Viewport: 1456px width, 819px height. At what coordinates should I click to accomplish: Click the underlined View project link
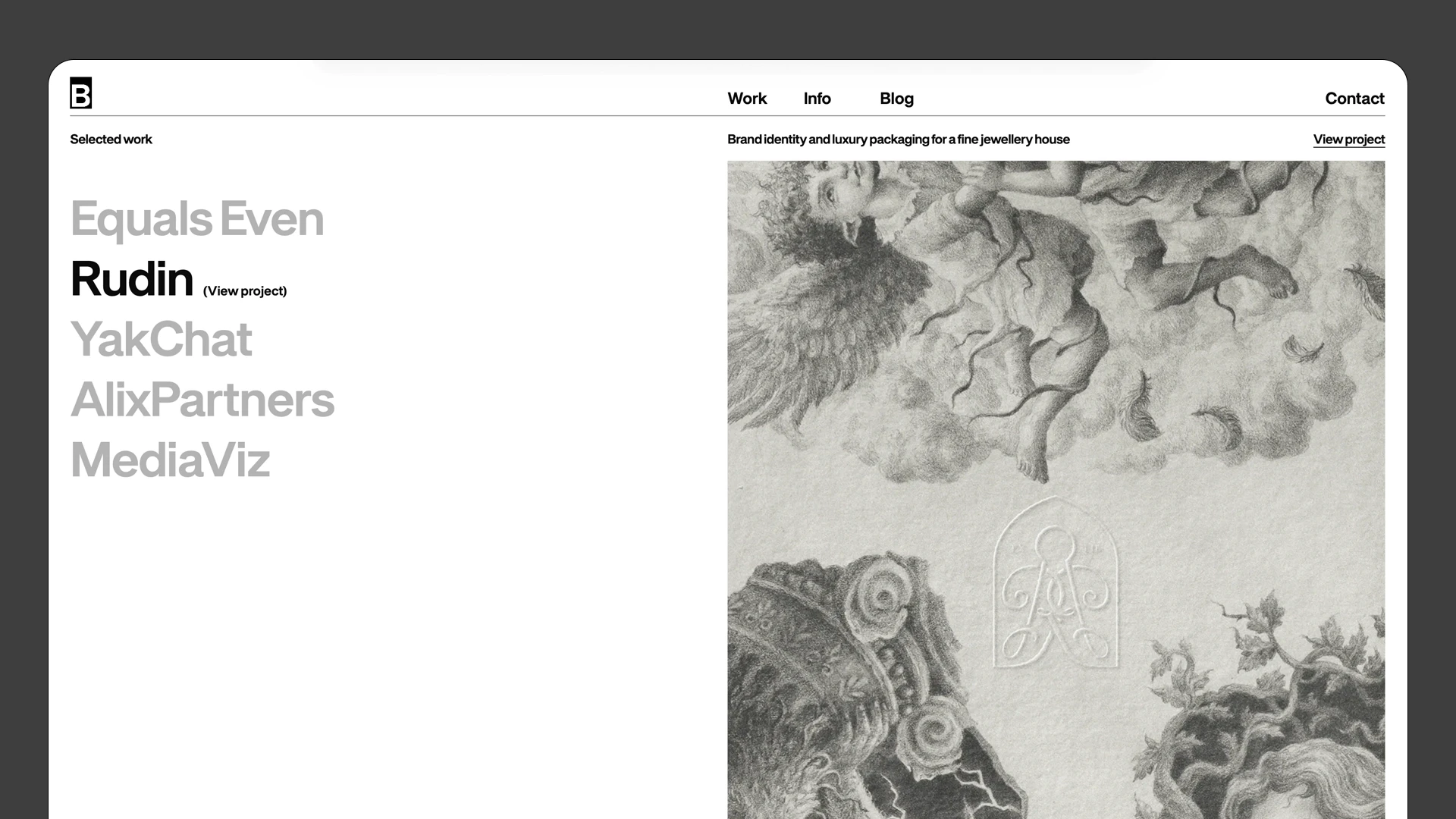[x=1349, y=140]
